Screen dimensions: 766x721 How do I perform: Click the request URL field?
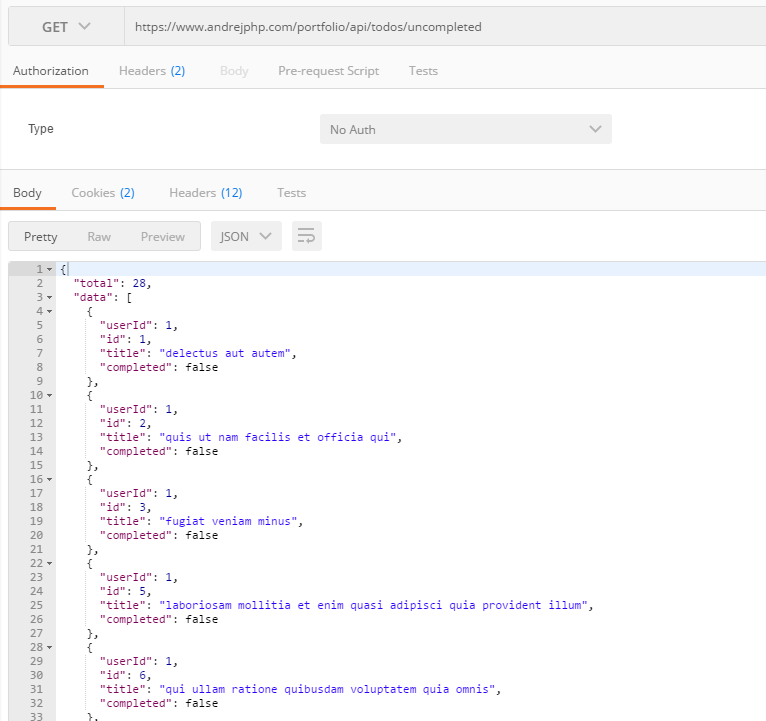pos(445,27)
